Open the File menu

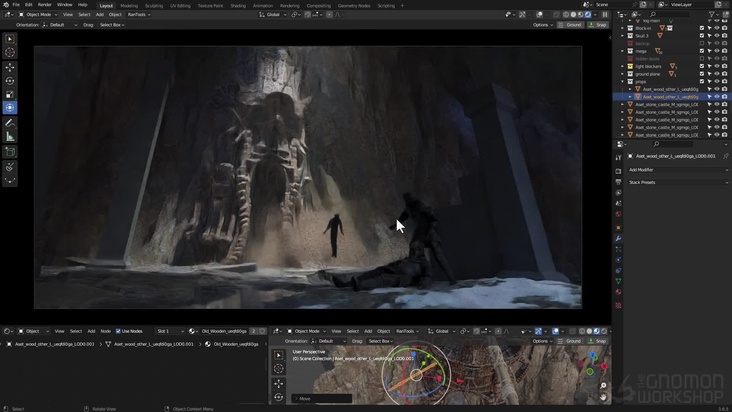coord(16,5)
